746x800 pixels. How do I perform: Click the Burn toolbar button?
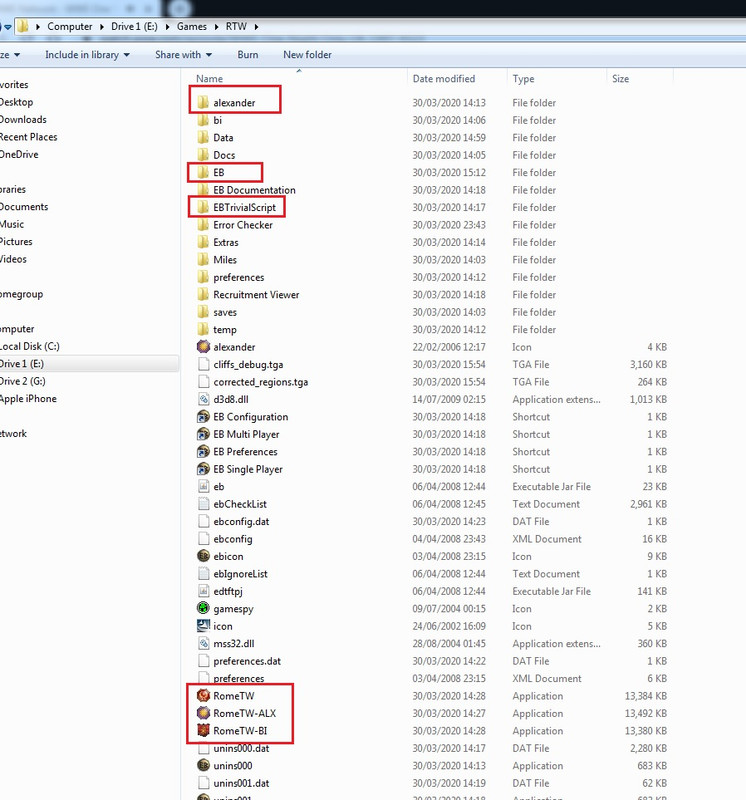[x=247, y=55]
